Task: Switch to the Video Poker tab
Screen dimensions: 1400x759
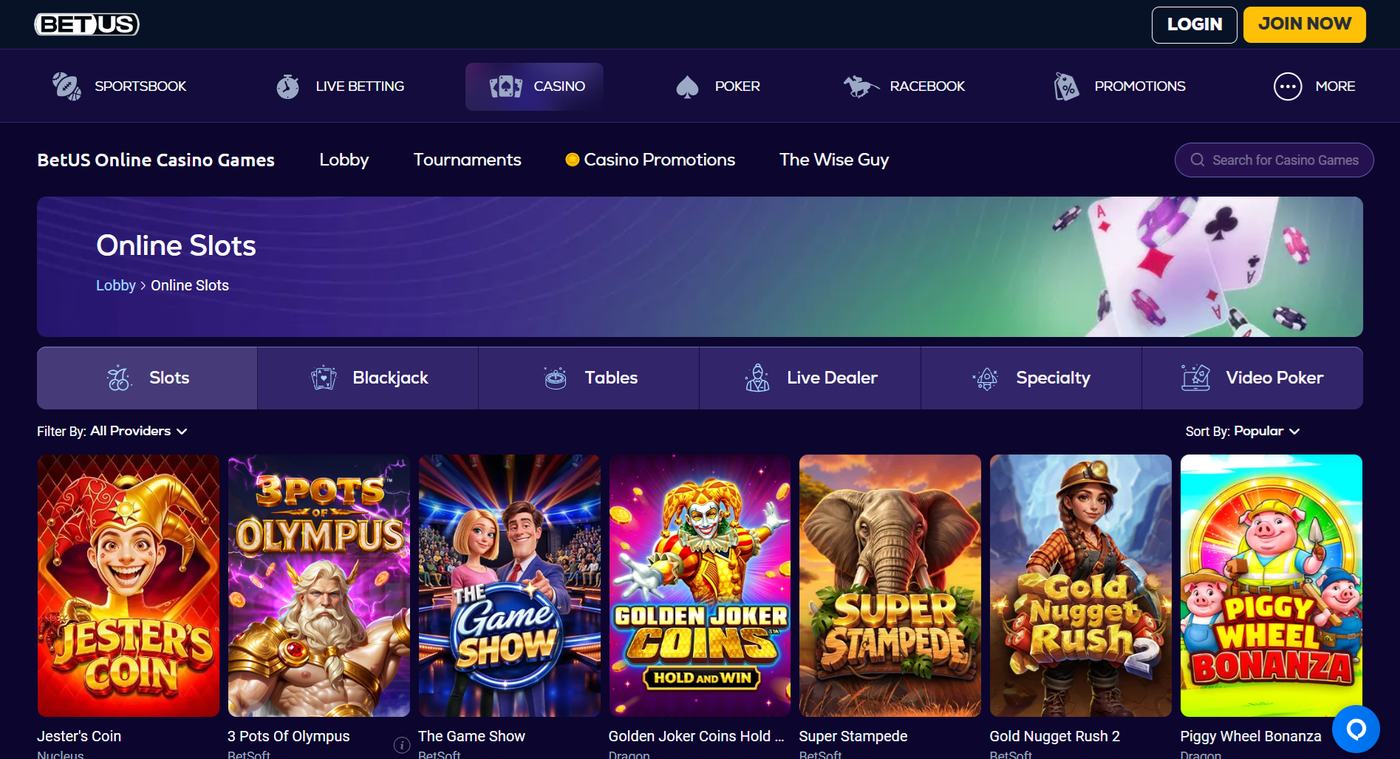Action: click(x=1252, y=378)
